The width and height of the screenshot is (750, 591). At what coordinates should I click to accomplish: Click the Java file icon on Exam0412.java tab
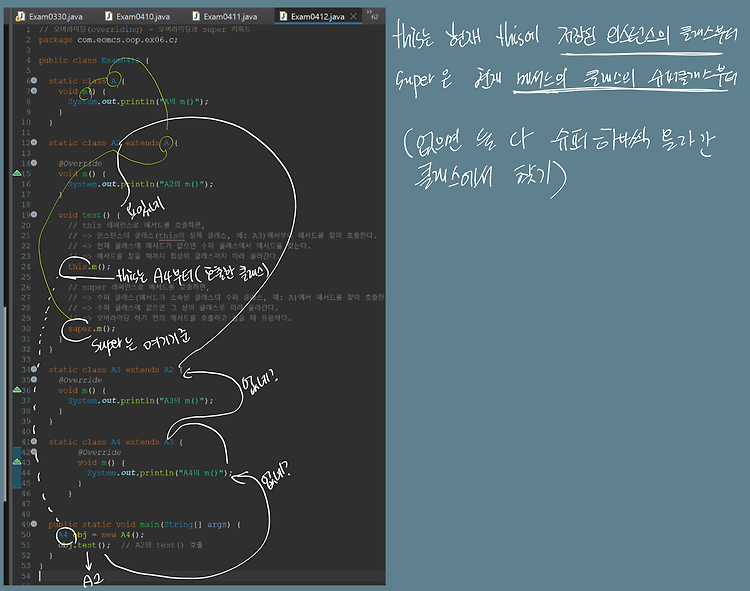[x=283, y=16]
